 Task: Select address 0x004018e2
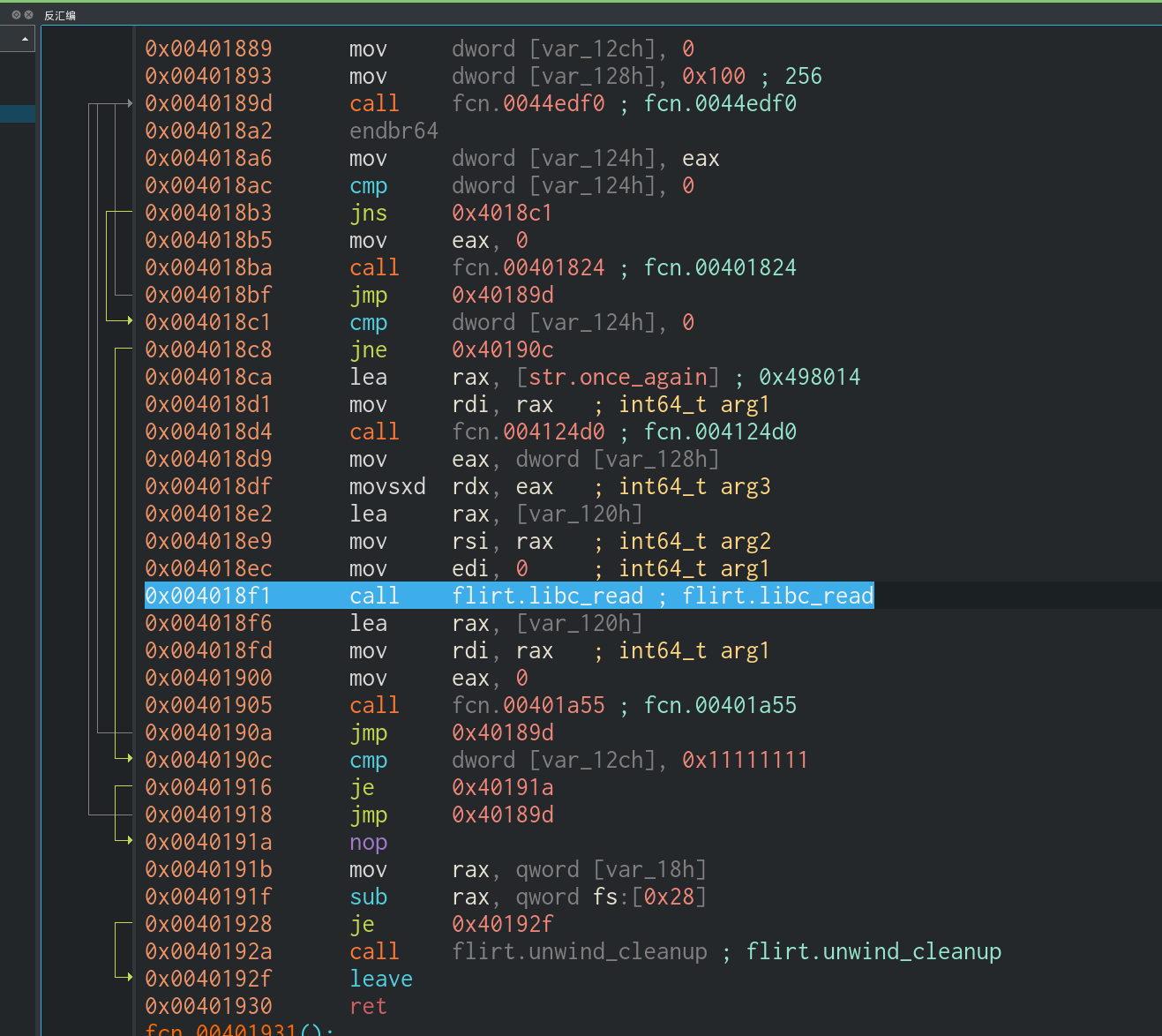point(208,514)
